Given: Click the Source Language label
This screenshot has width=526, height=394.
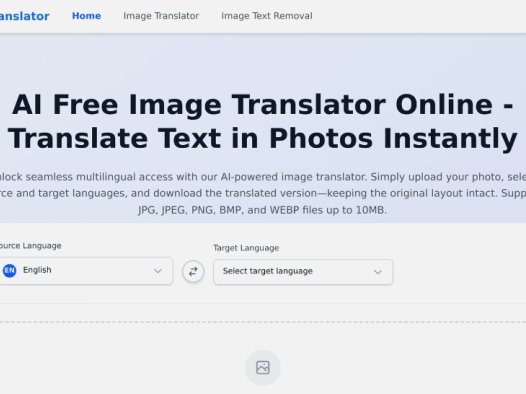Looking at the screenshot, I should point(31,246).
